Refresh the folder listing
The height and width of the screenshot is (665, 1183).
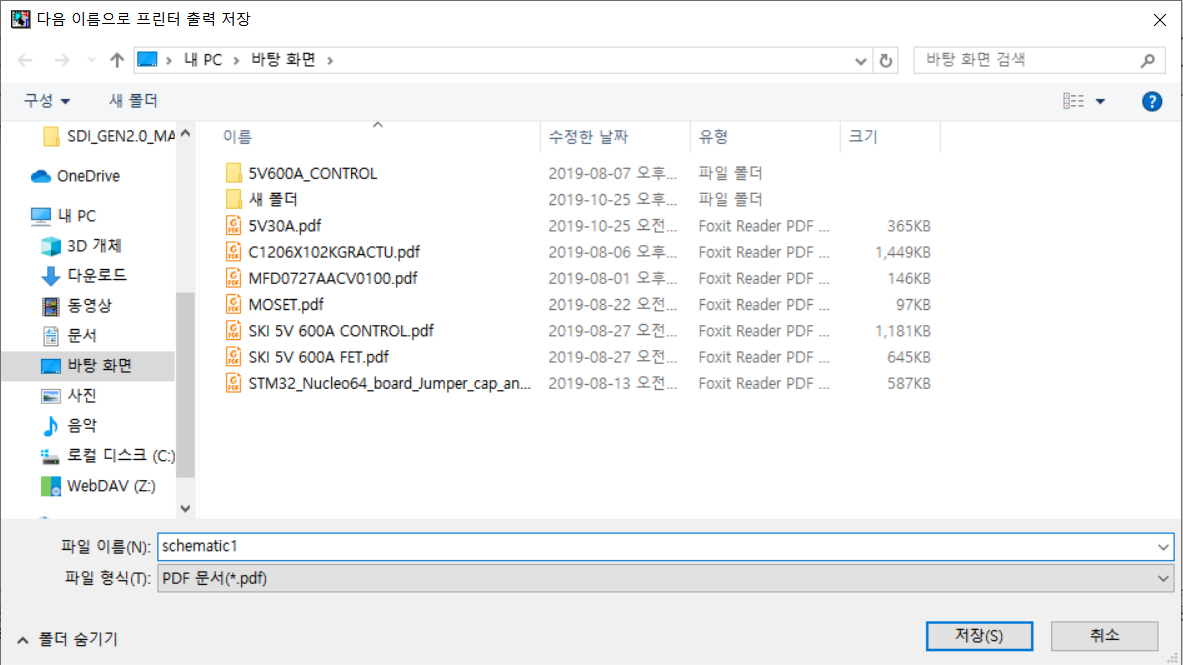point(886,60)
